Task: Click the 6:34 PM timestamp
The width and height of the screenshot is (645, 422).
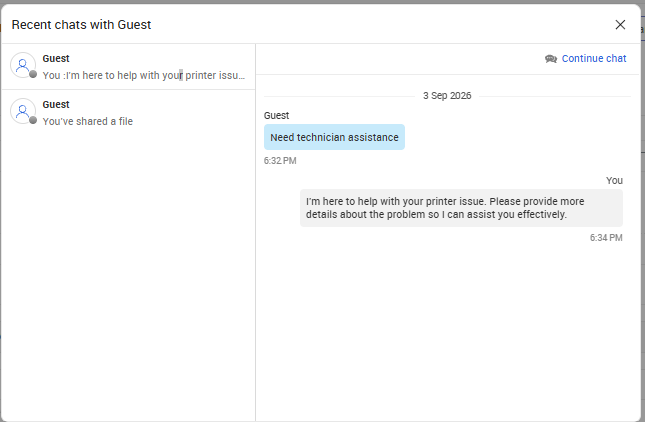Action: 606,238
